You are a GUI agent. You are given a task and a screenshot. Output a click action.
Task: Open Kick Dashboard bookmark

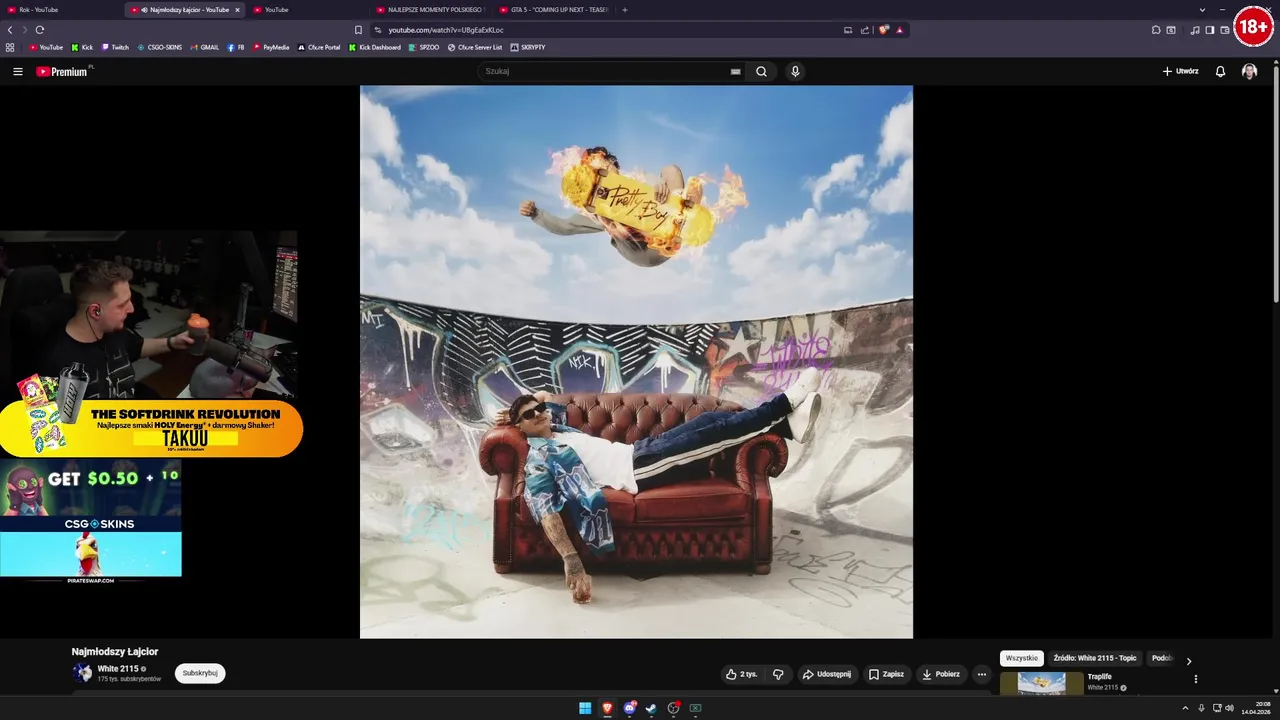pos(375,47)
